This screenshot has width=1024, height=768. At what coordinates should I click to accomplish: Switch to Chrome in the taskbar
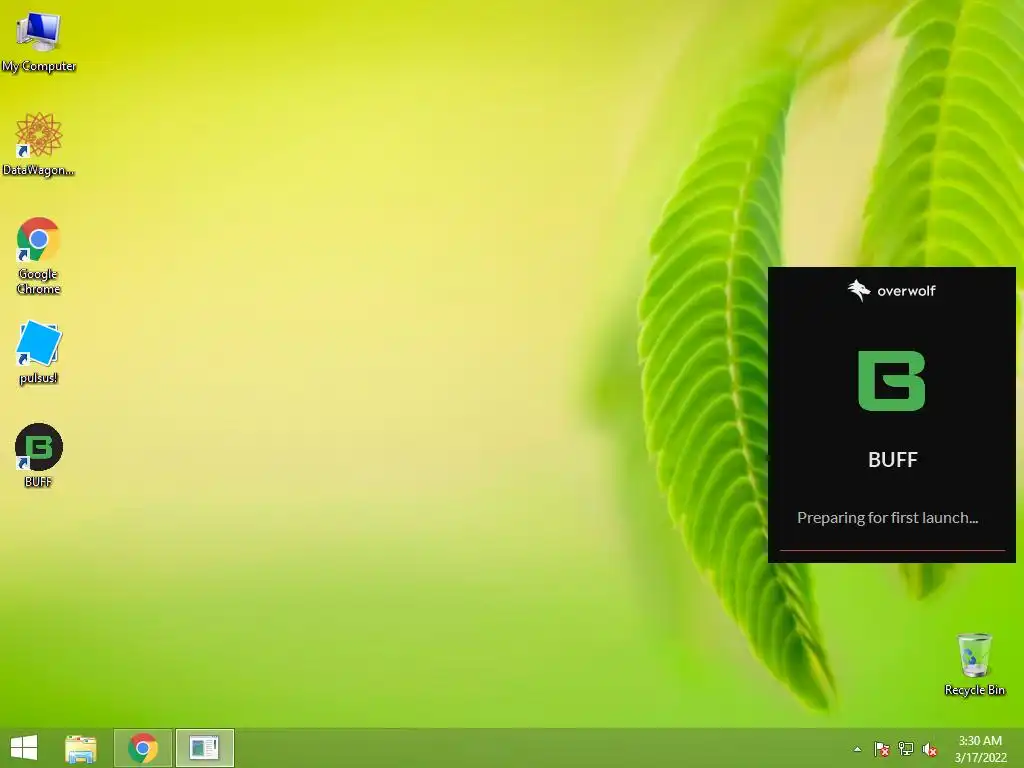point(143,748)
